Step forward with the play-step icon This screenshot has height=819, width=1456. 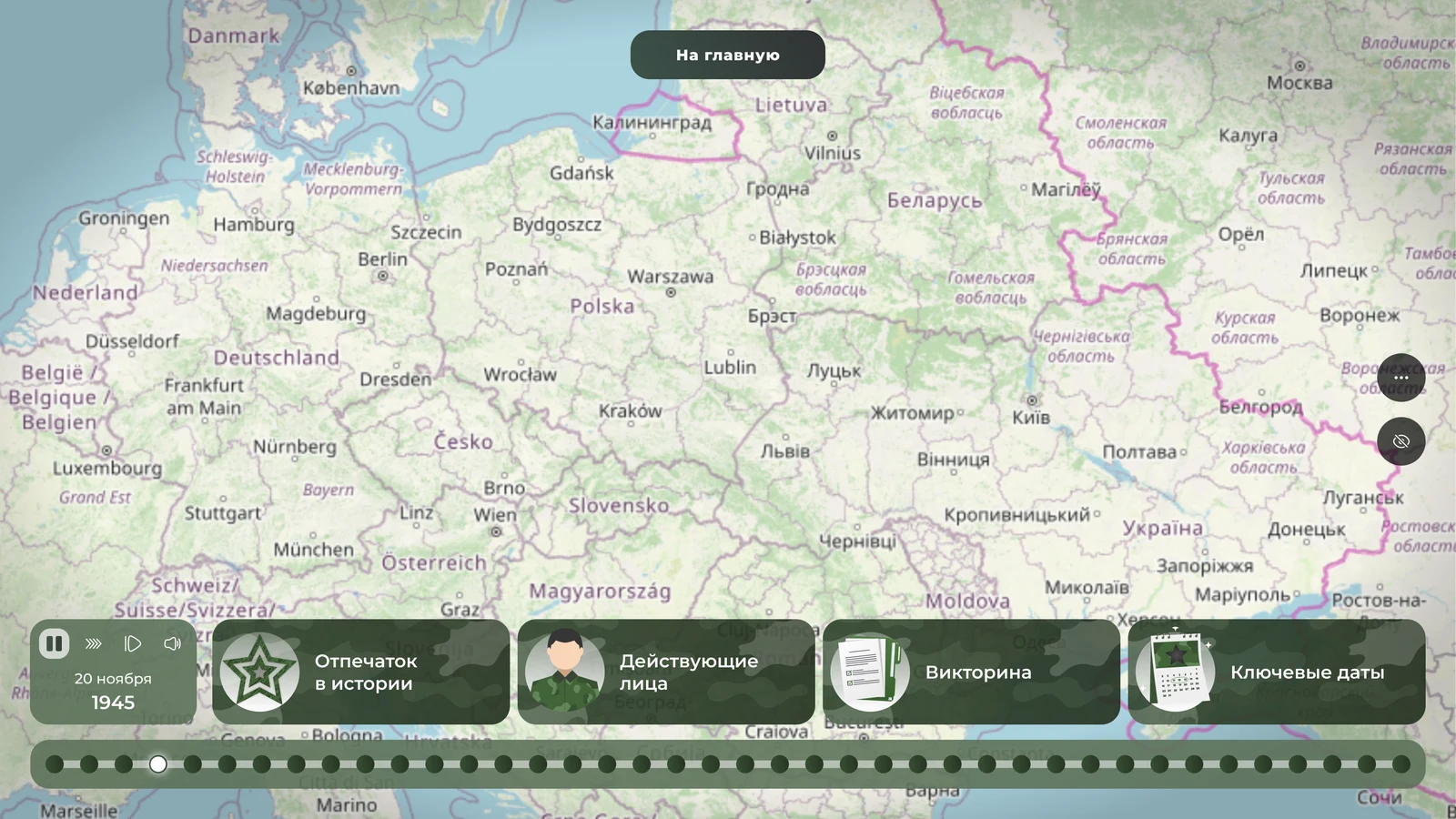point(133,644)
